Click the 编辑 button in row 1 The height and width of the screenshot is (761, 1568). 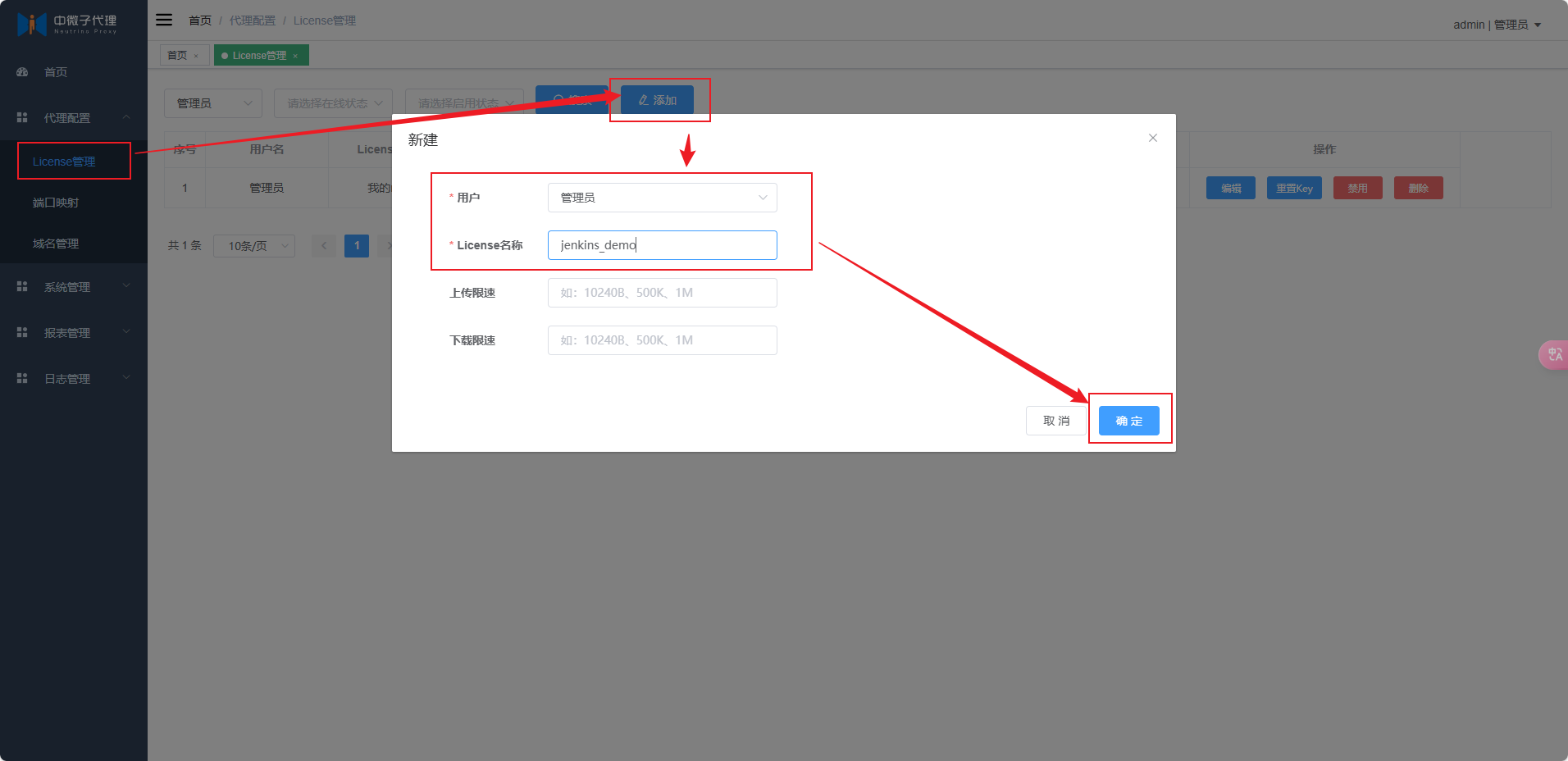pyautogui.click(x=1231, y=188)
